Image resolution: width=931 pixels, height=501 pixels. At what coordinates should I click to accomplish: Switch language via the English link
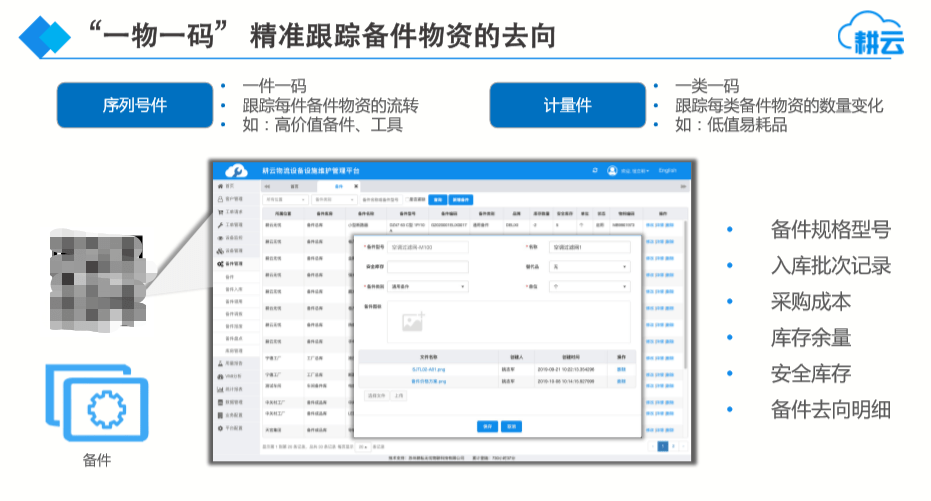point(667,170)
